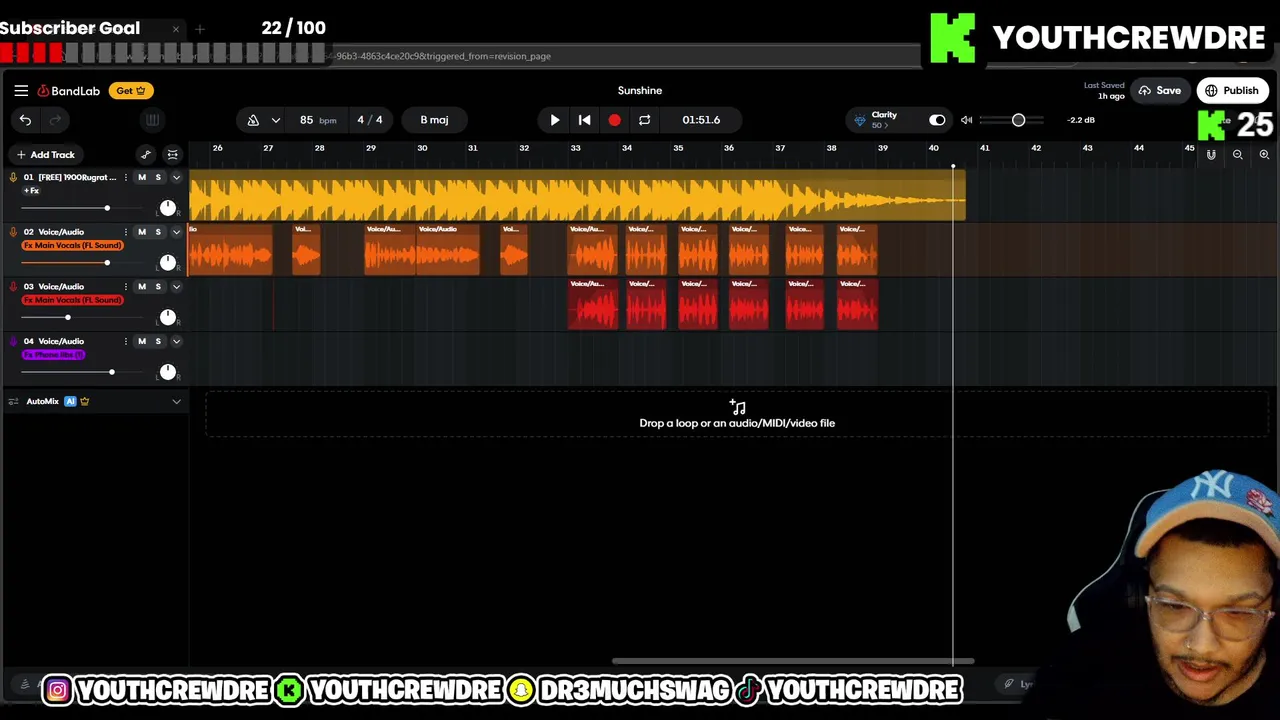Click the Sunshine project title

(640, 91)
